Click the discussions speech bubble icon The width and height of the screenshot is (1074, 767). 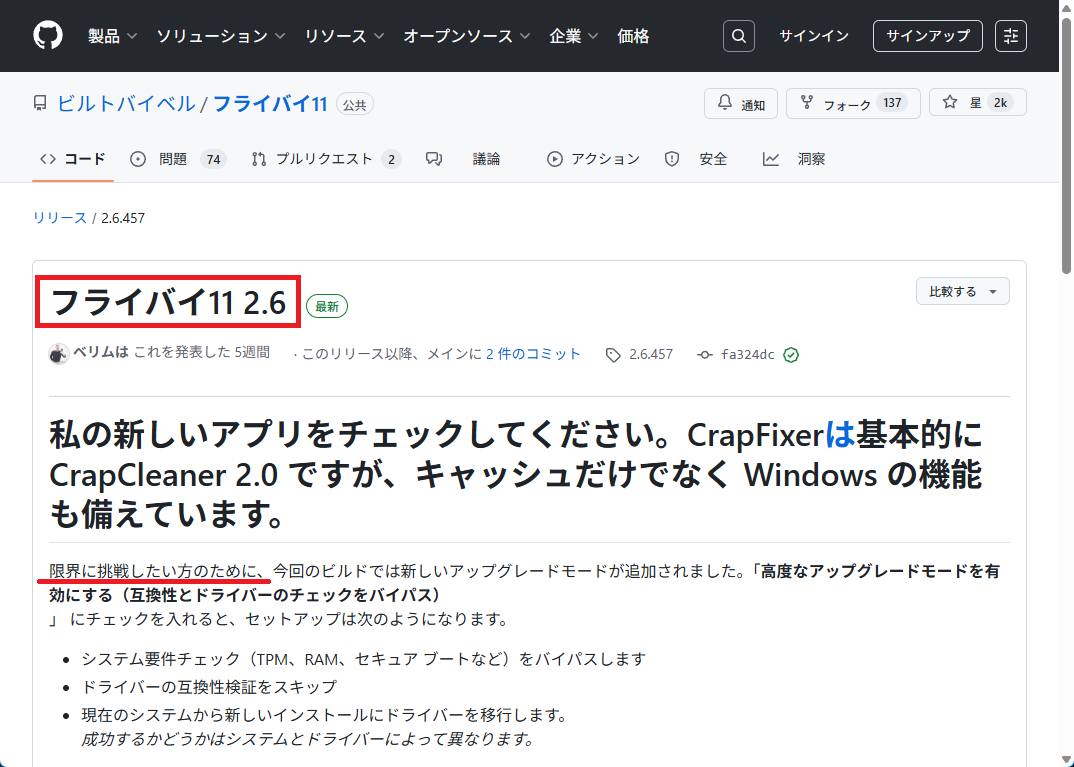pos(434,159)
